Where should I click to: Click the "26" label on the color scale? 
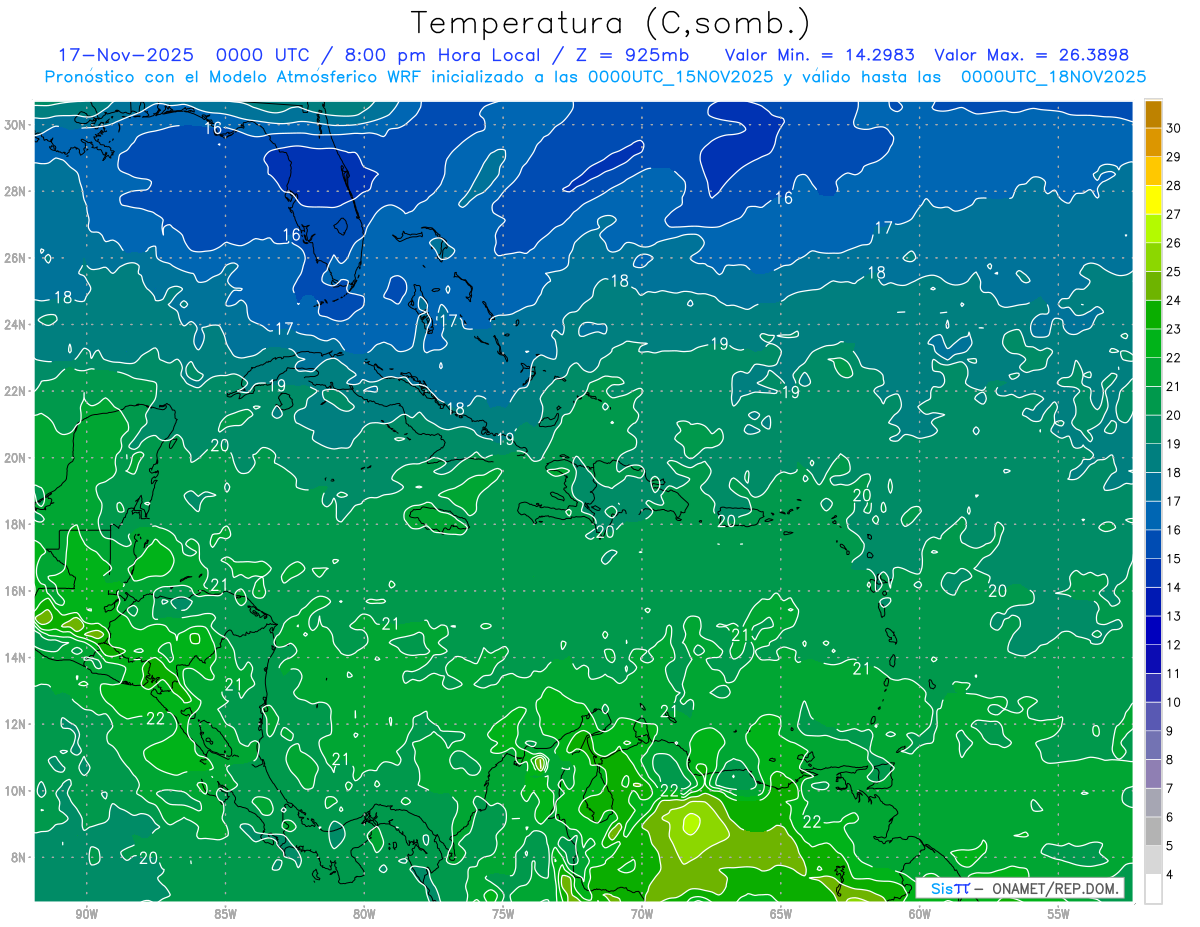[x=1173, y=243]
